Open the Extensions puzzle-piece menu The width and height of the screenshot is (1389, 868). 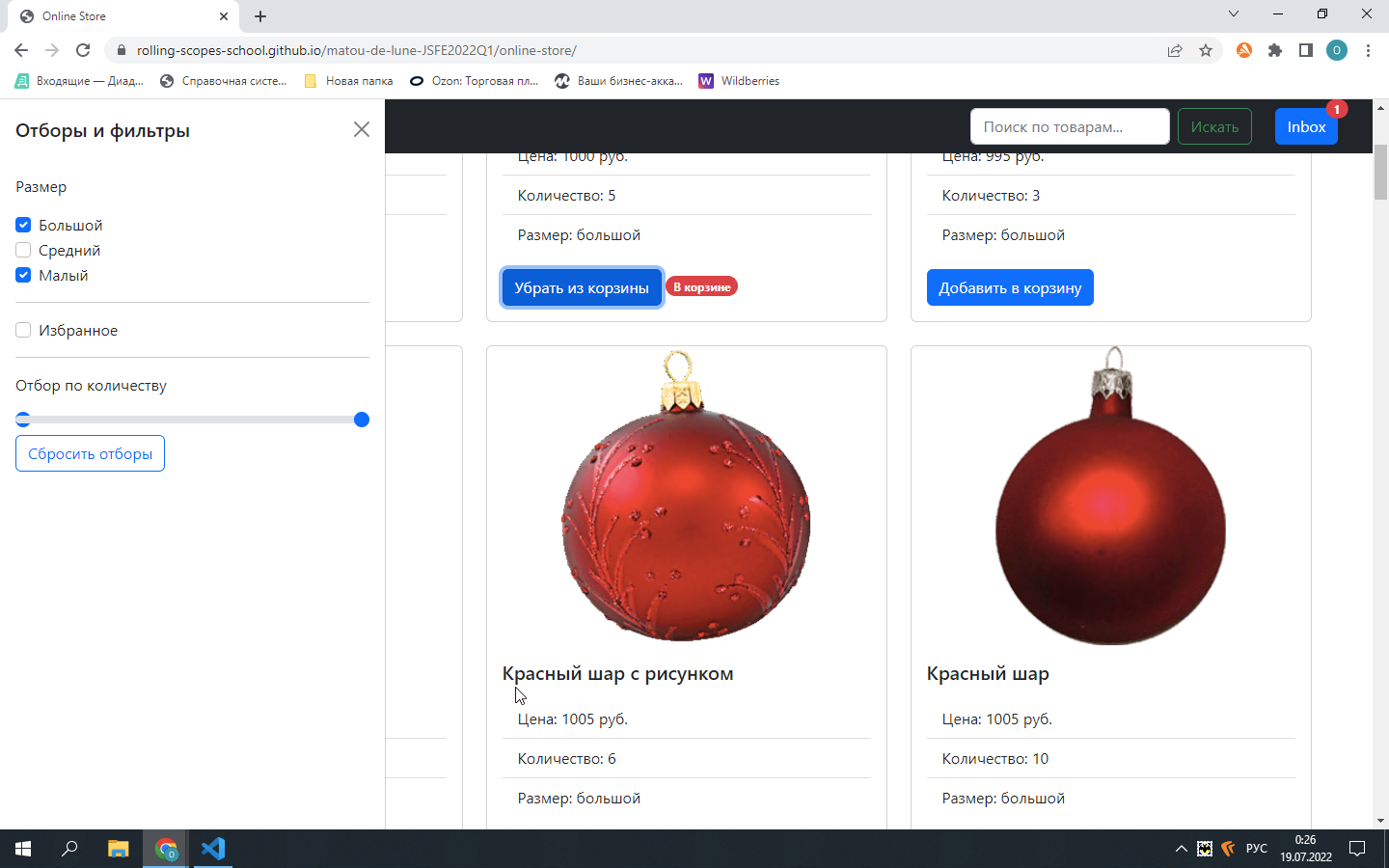coord(1273,50)
